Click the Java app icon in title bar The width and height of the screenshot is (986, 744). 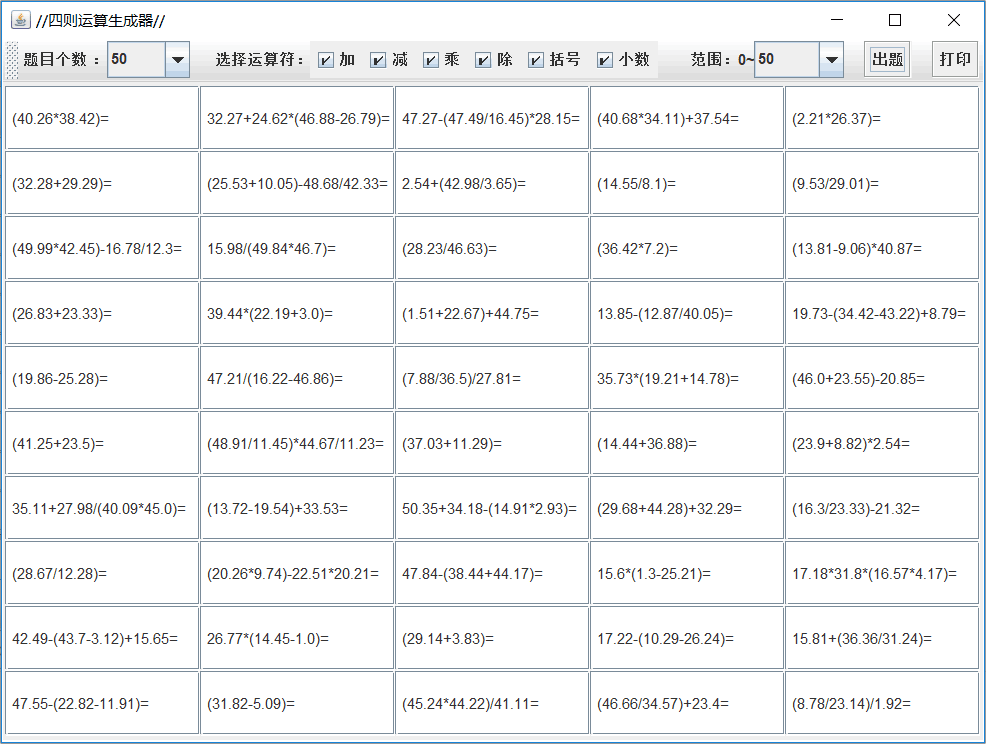(20, 20)
